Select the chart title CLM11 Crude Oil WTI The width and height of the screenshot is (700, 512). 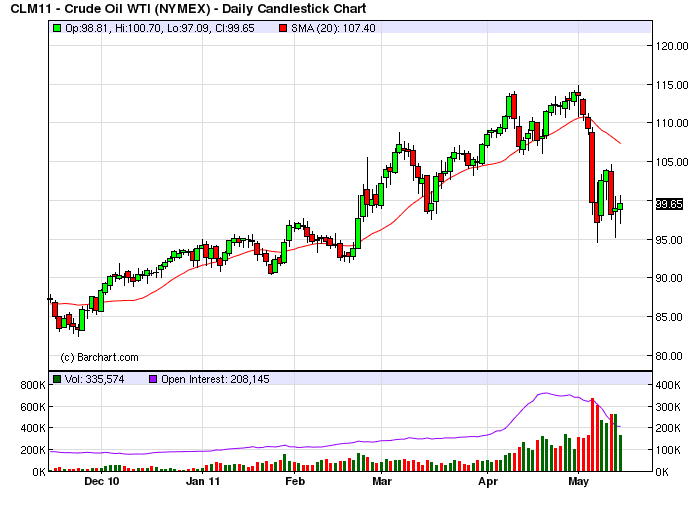(188, 8)
